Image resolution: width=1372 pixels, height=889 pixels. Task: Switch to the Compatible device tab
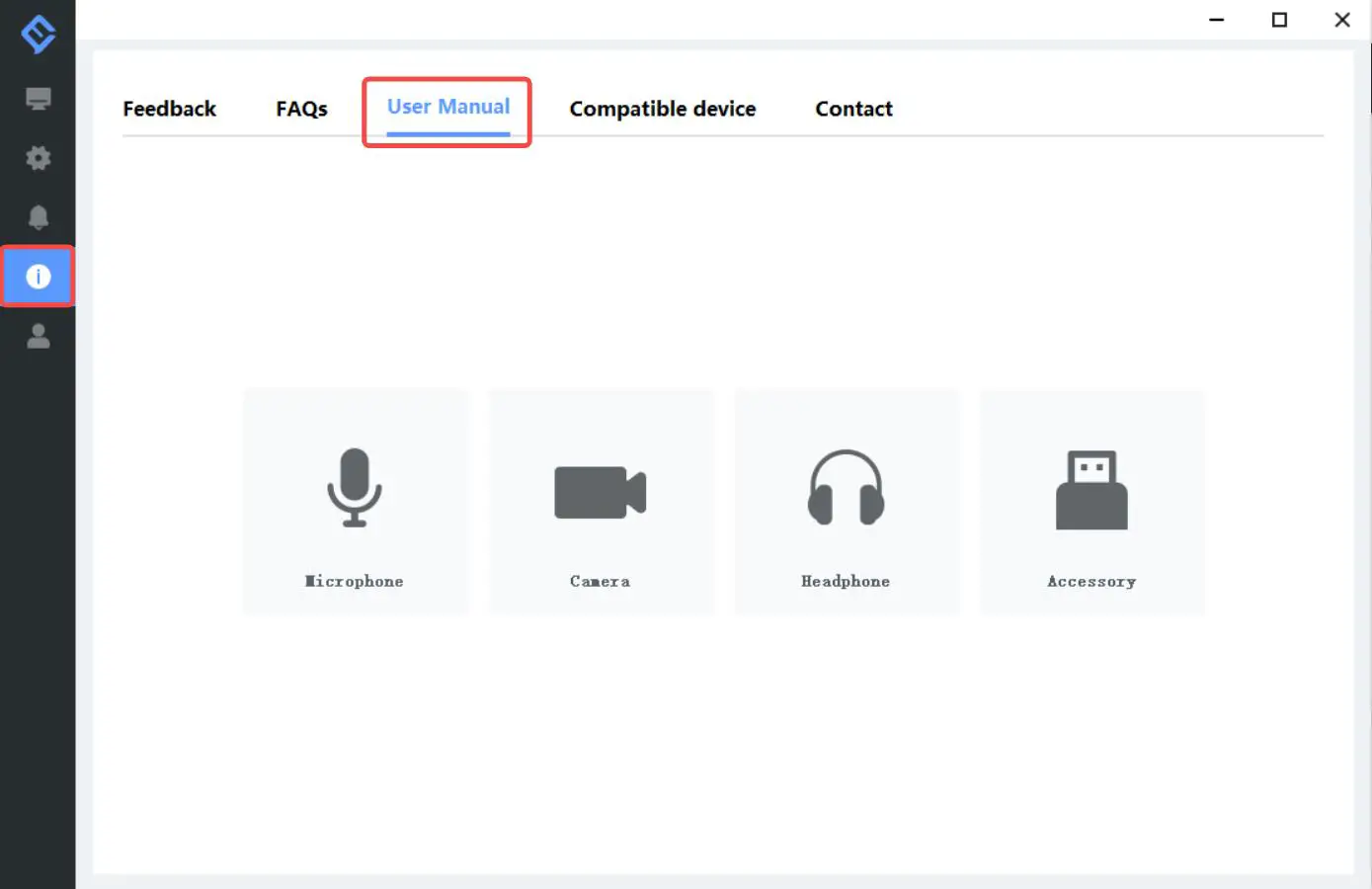663,109
